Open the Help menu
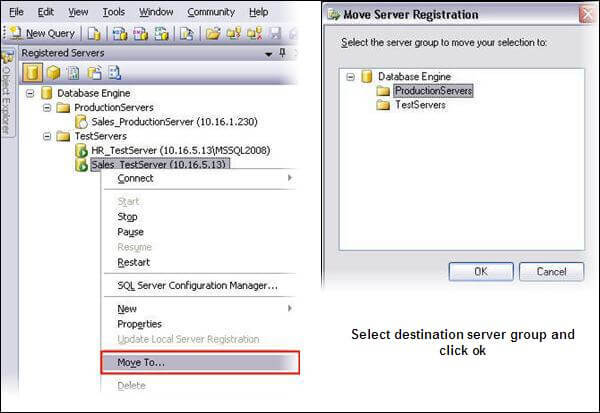This screenshot has height=413, width=600. [259, 12]
